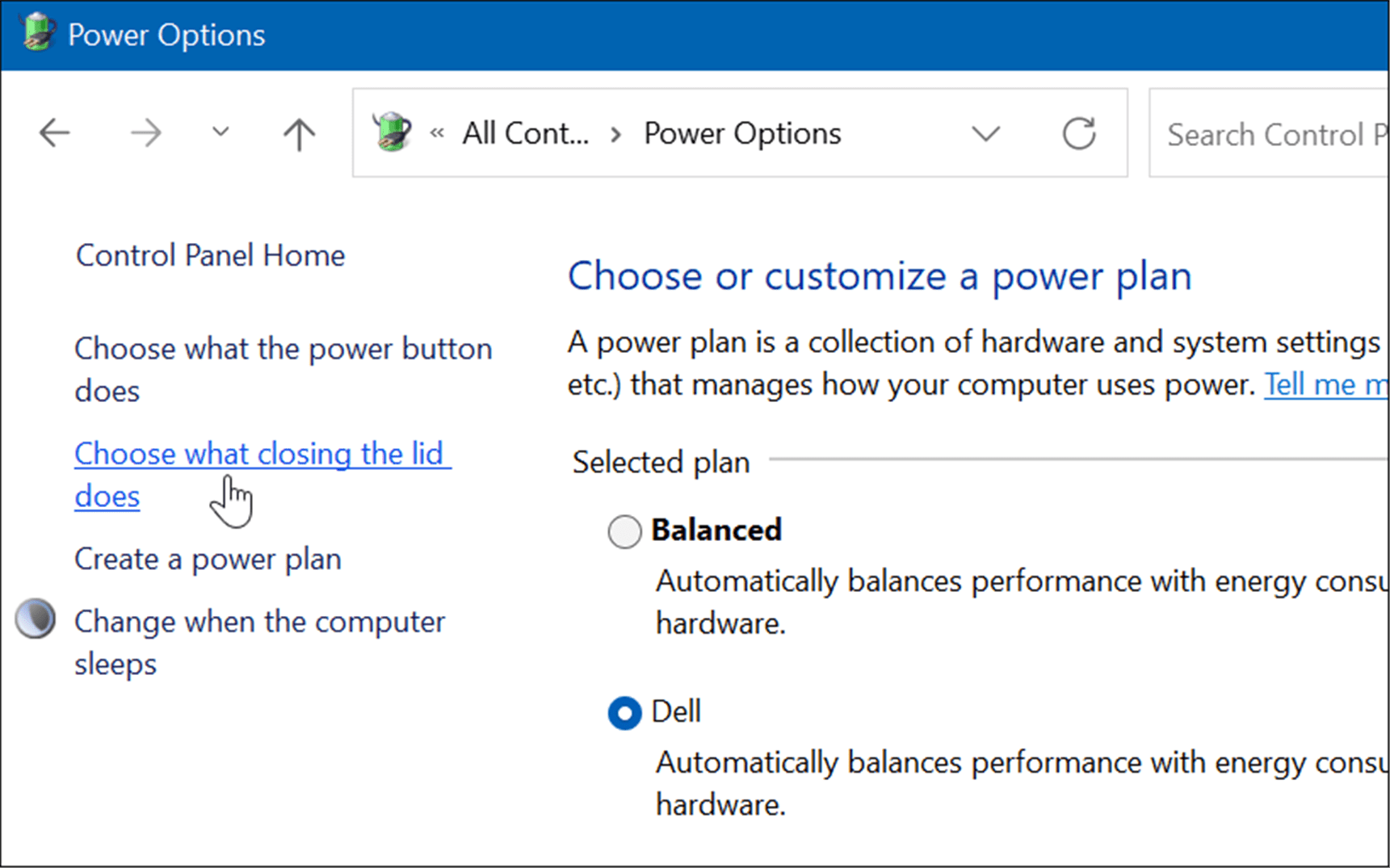Click the sleep moon icon in sidebar
Viewport: 1390px width, 868px height.
click(x=36, y=620)
